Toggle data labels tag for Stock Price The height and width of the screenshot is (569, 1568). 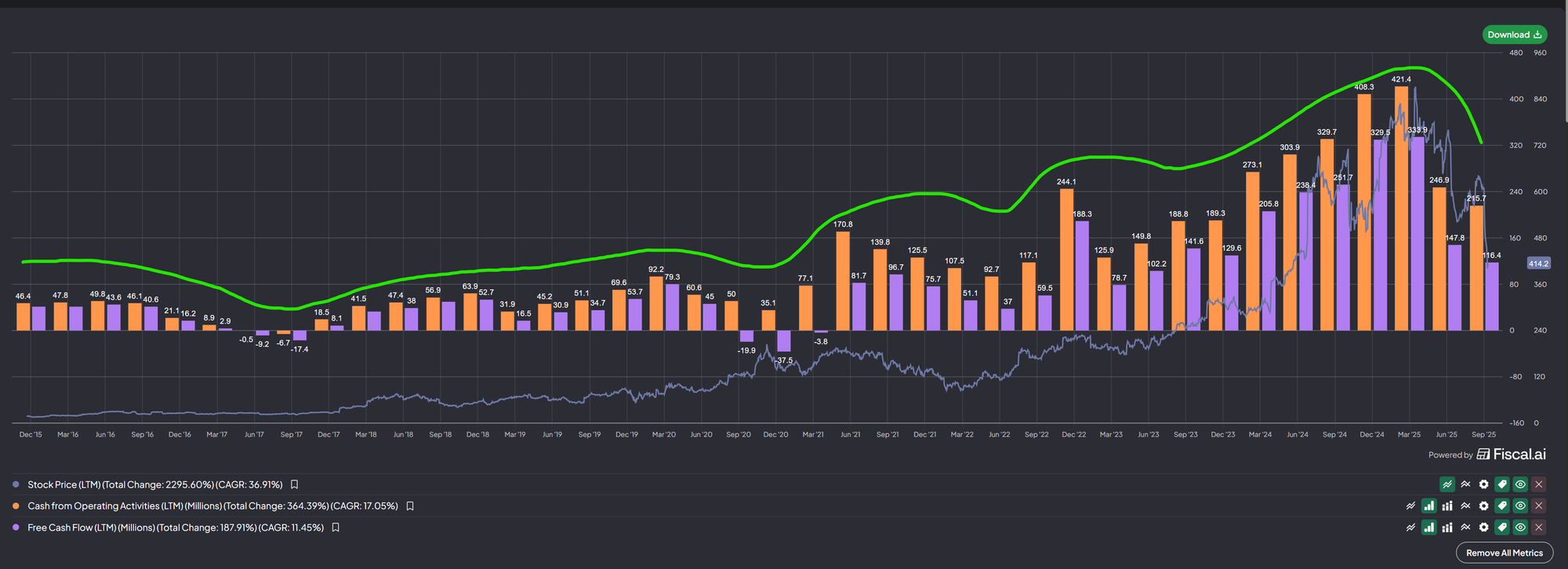tap(1501, 484)
